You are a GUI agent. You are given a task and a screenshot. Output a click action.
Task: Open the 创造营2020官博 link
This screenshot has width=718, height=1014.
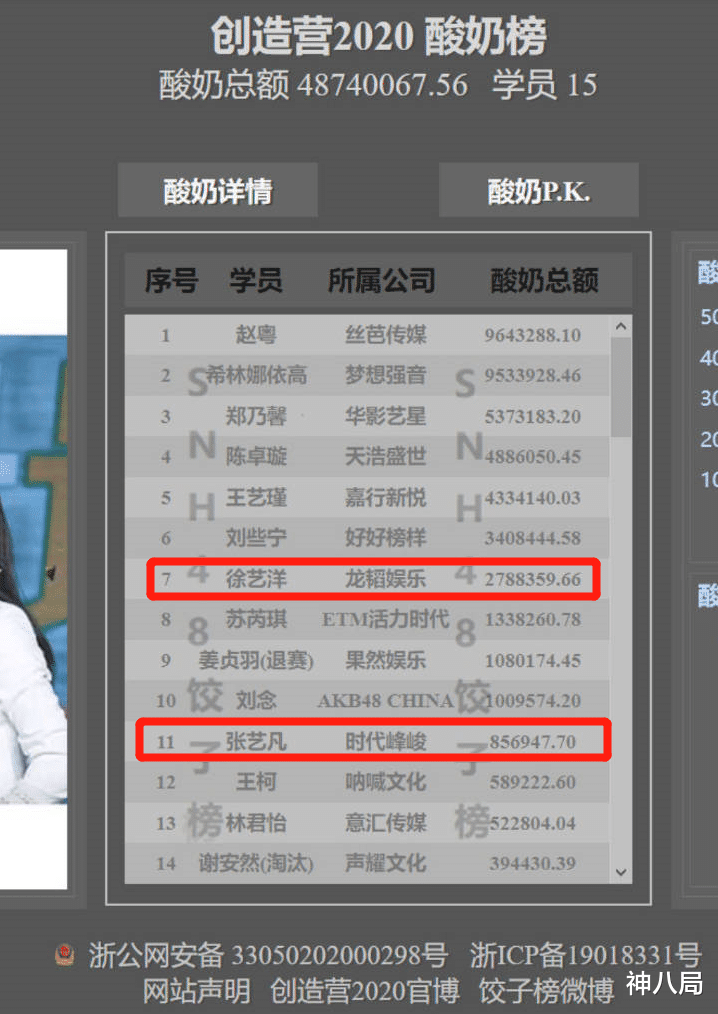(x=365, y=990)
